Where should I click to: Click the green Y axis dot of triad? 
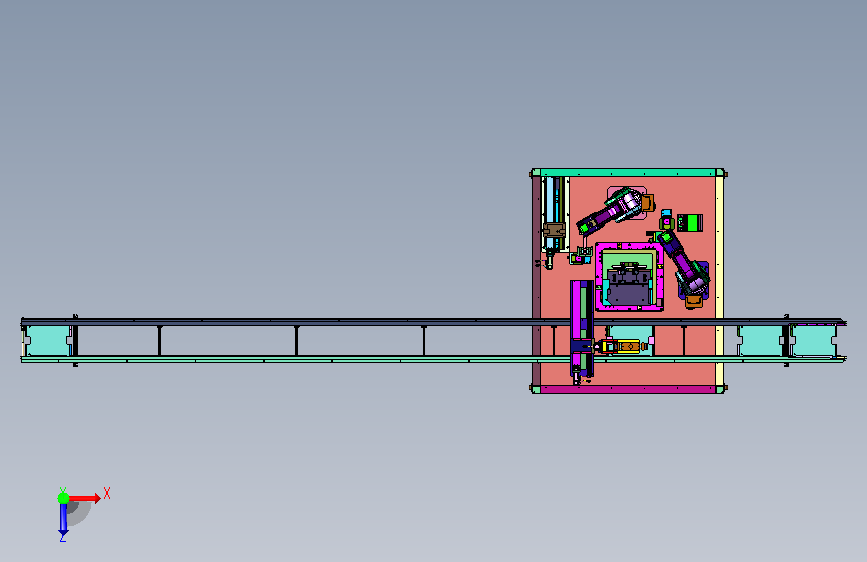63,498
